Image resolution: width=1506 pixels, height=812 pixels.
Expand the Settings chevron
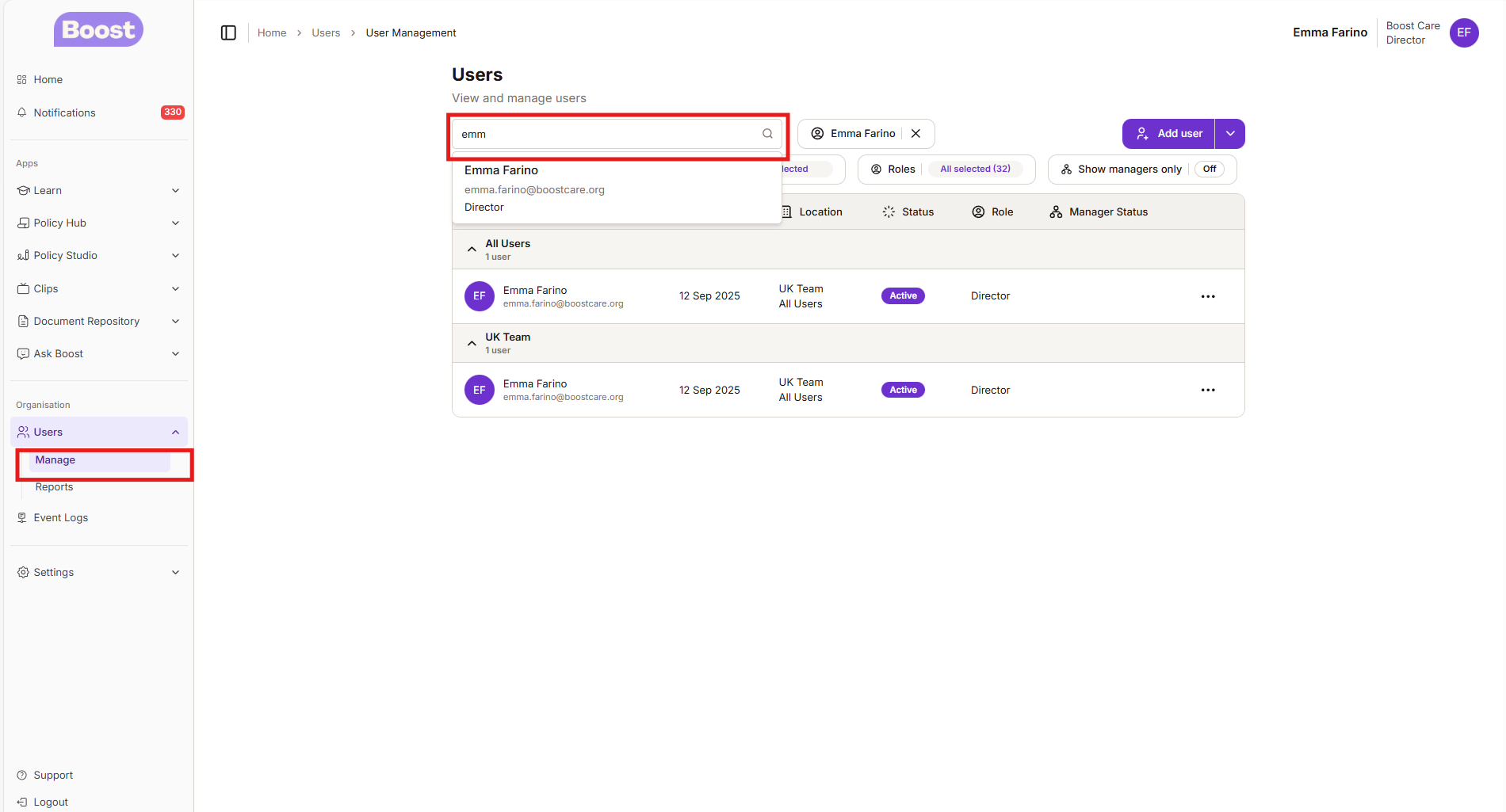pyautogui.click(x=175, y=572)
